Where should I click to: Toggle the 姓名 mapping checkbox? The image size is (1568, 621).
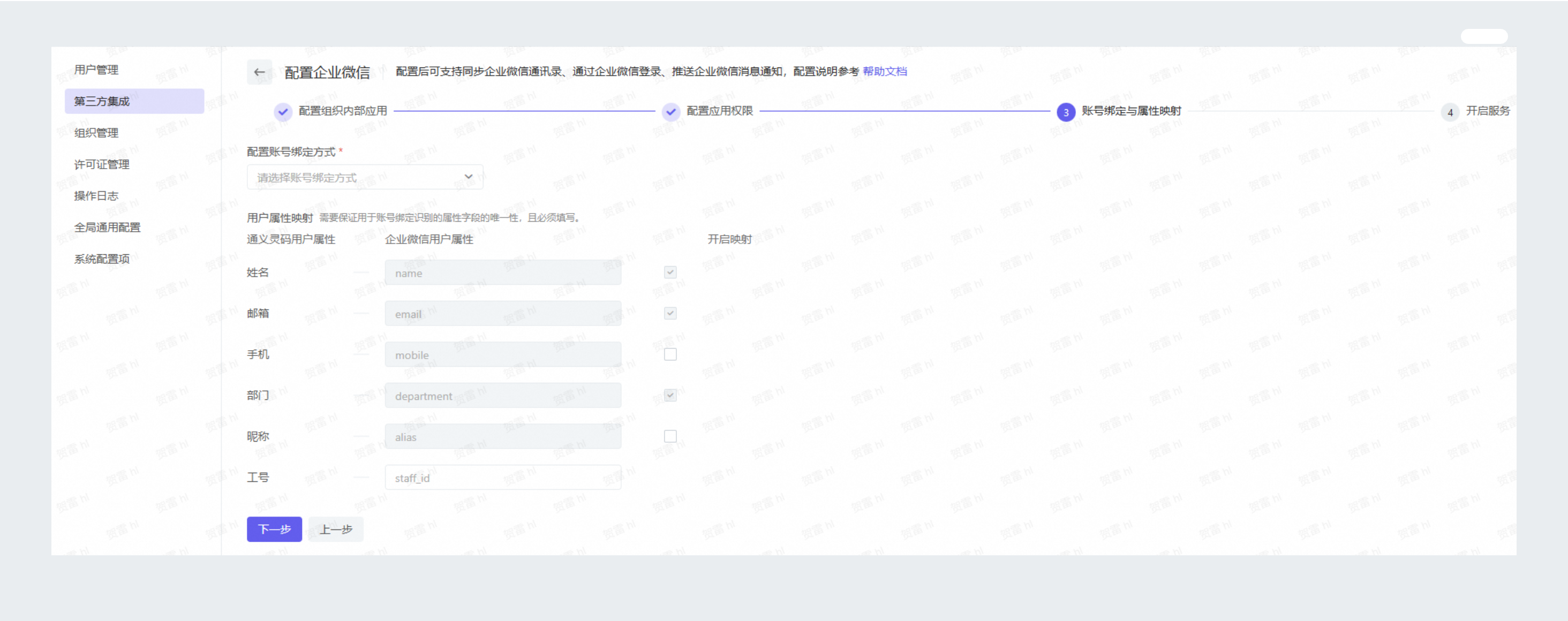(x=670, y=272)
